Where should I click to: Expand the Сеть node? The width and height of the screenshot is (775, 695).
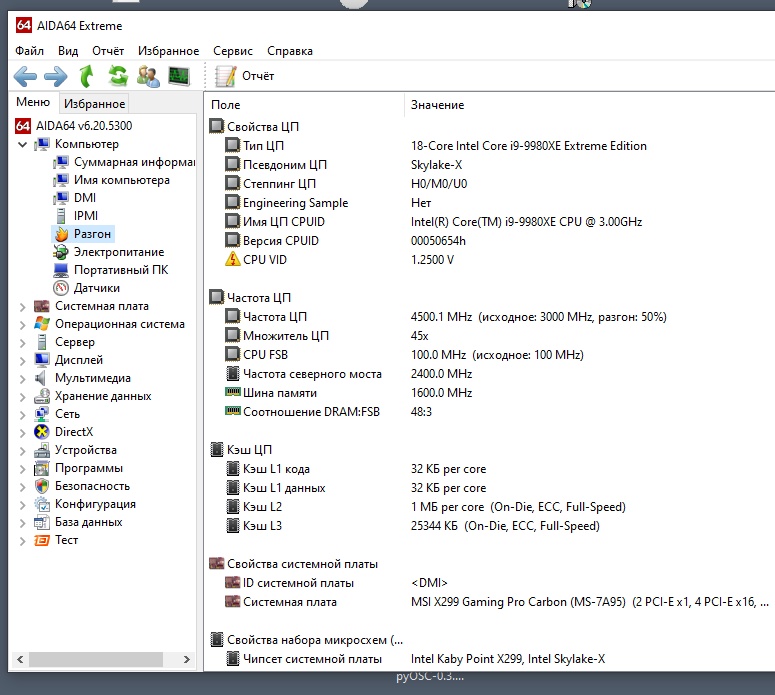pyautogui.click(x=22, y=415)
